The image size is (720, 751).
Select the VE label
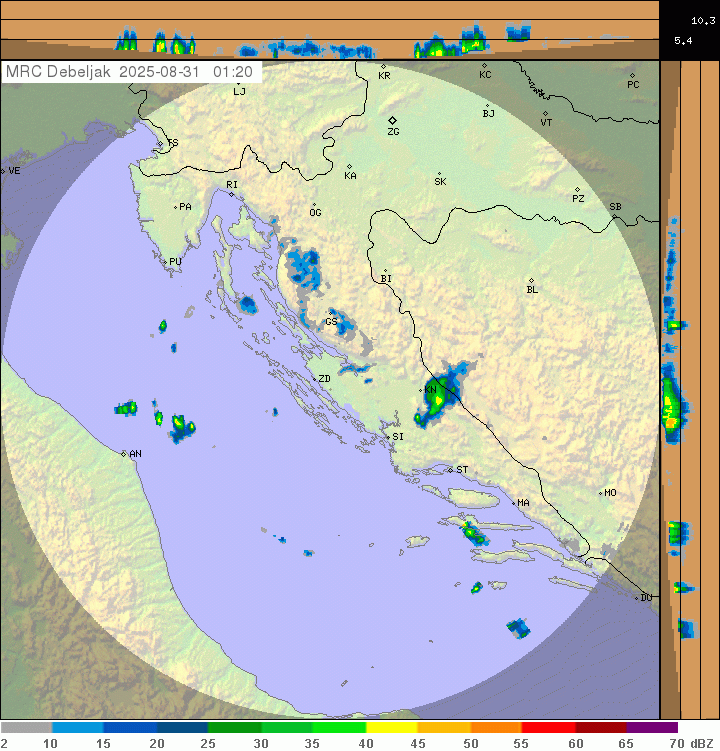pos(14,171)
